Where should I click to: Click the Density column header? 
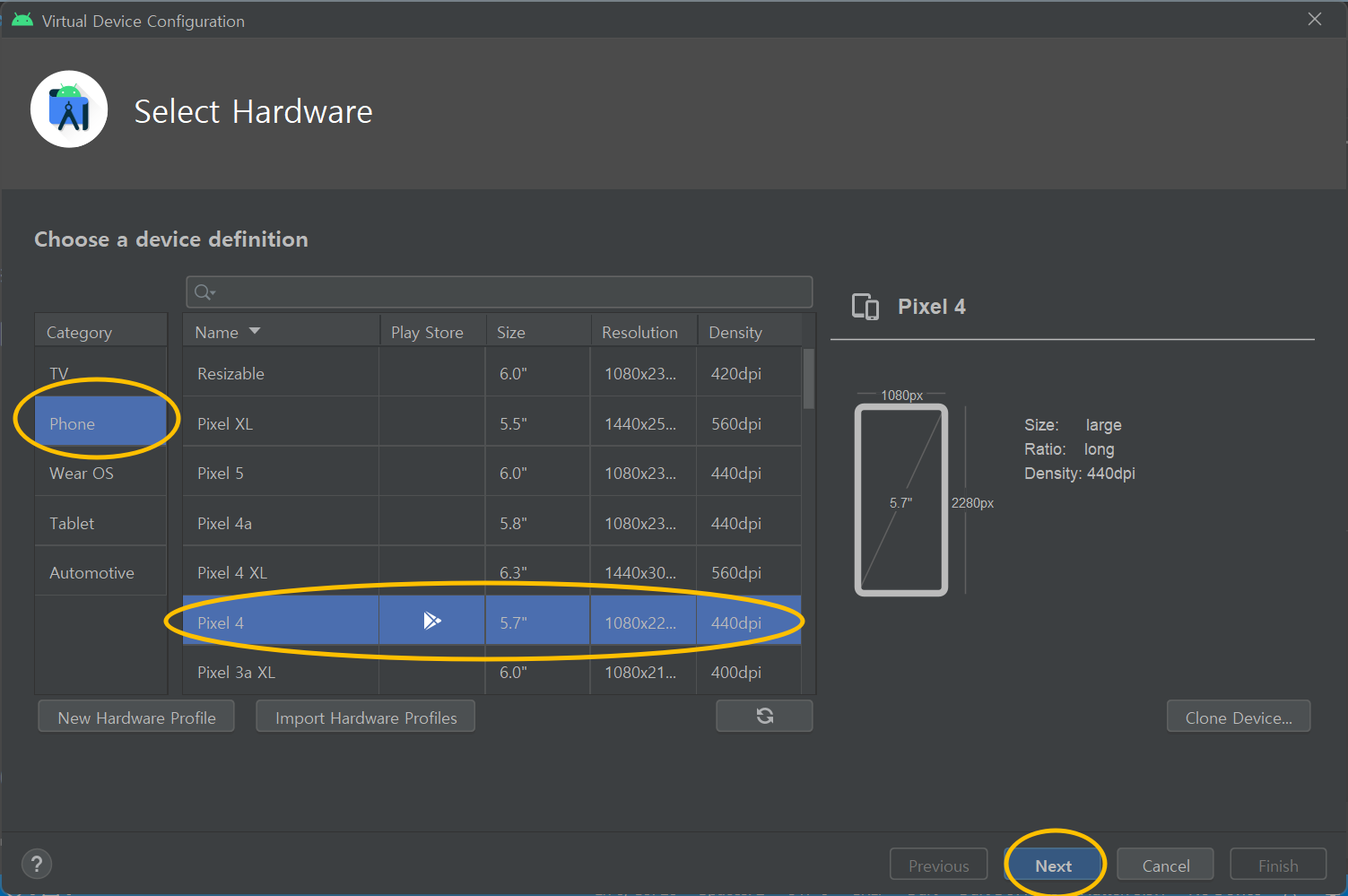point(749,331)
